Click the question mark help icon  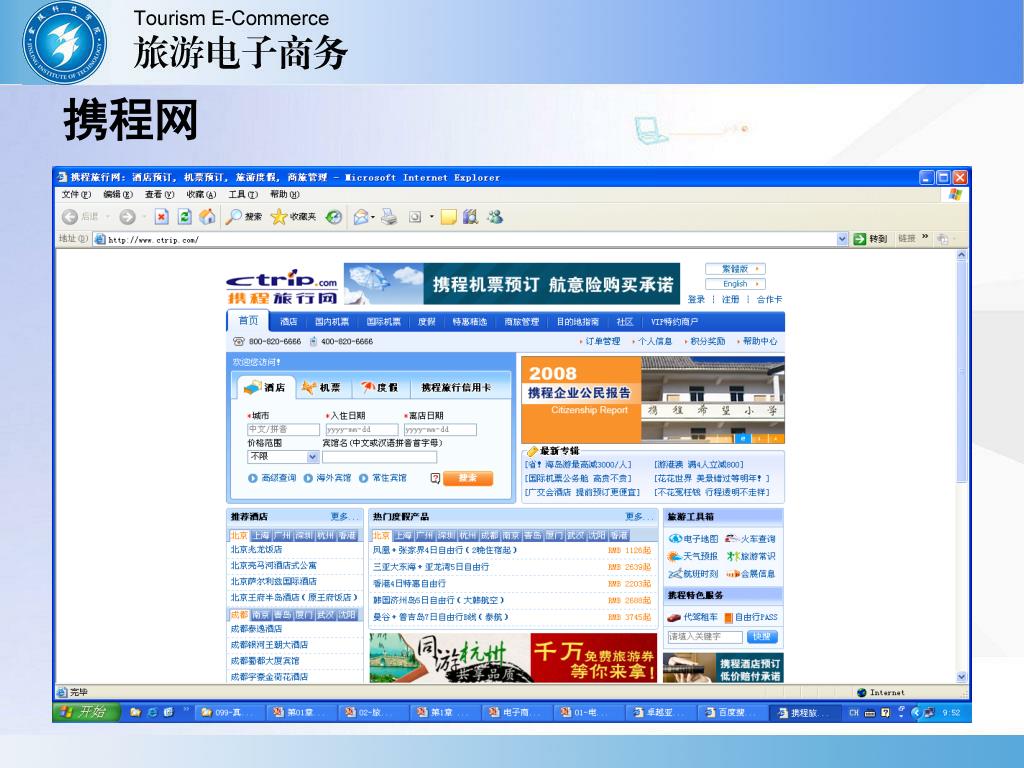[x=436, y=479]
